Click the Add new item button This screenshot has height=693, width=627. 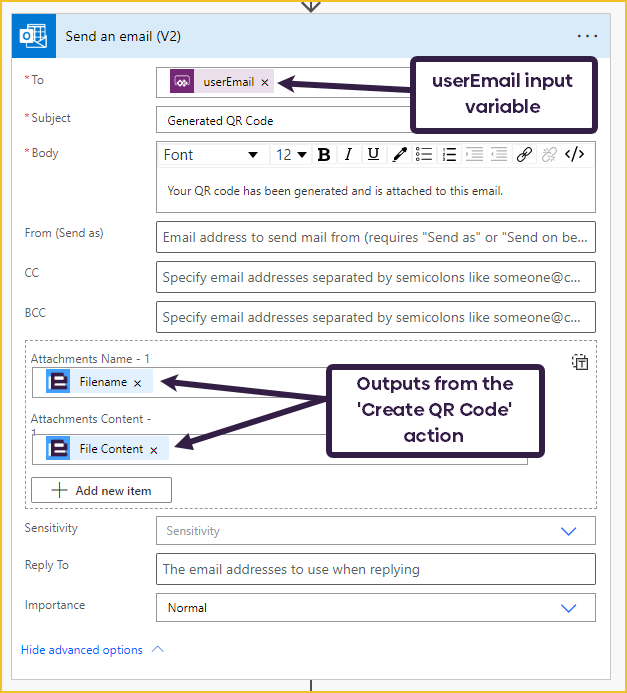(x=101, y=490)
